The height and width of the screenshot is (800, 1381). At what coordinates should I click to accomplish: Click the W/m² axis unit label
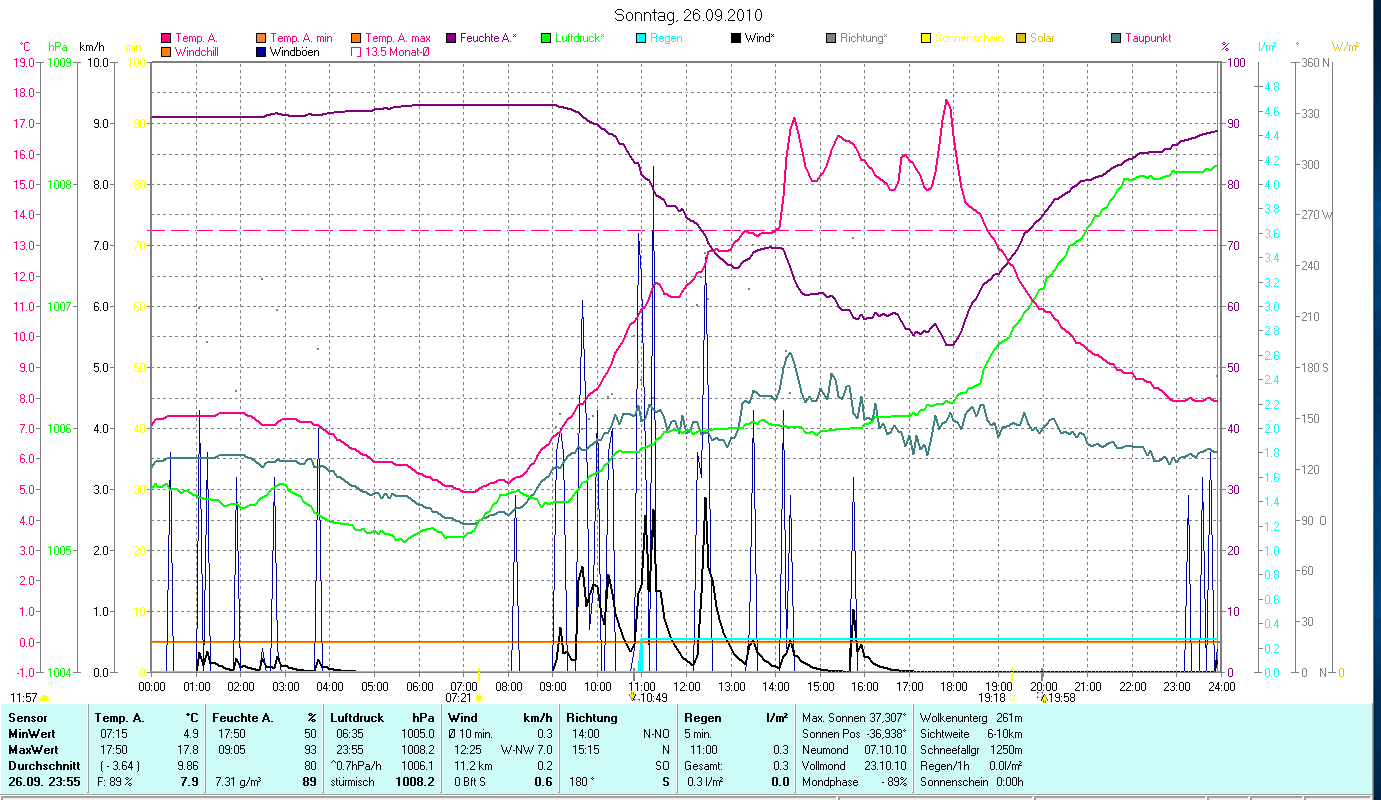(x=1345, y=47)
